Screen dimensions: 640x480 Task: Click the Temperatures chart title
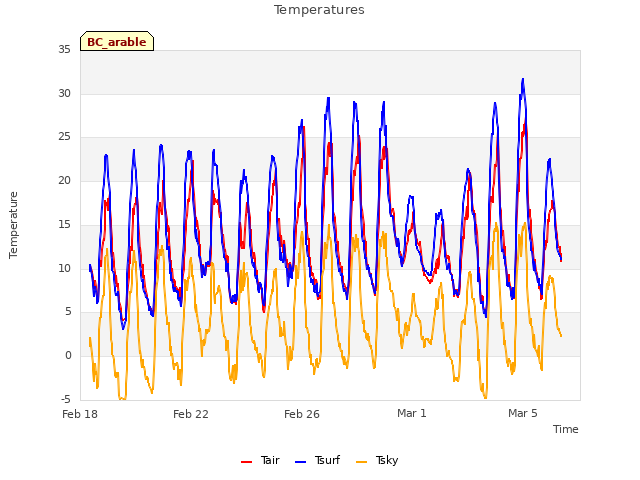319,10
